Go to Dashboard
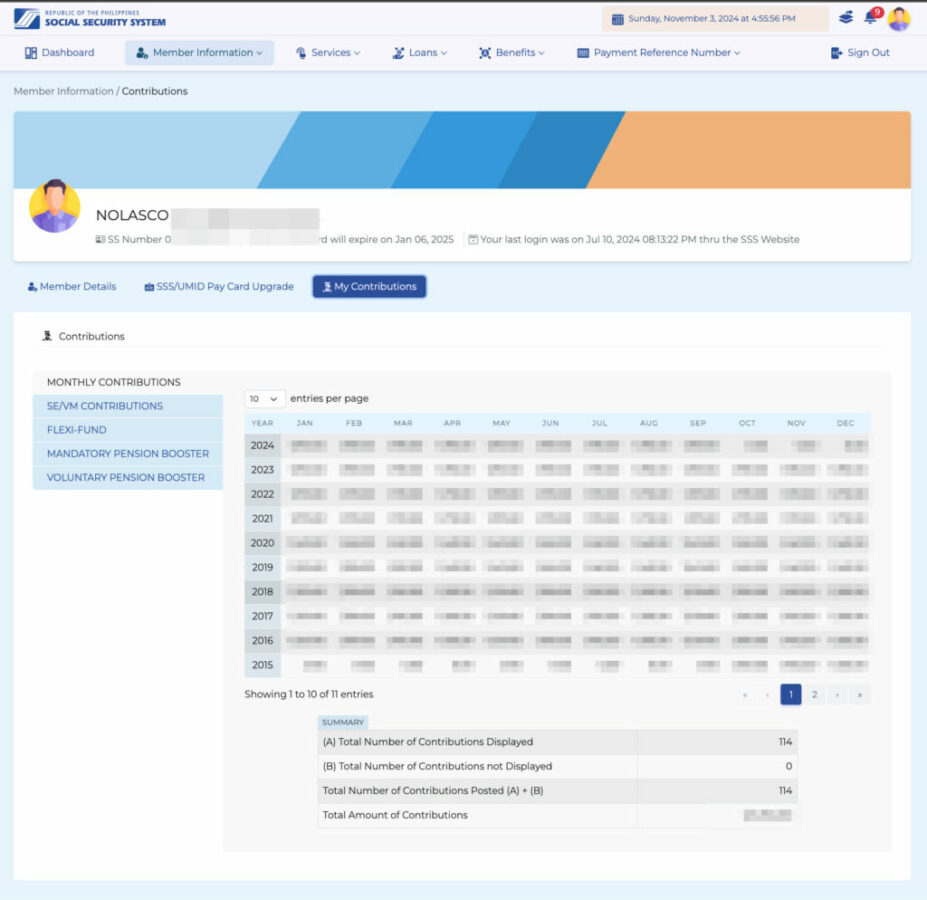 (59, 53)
